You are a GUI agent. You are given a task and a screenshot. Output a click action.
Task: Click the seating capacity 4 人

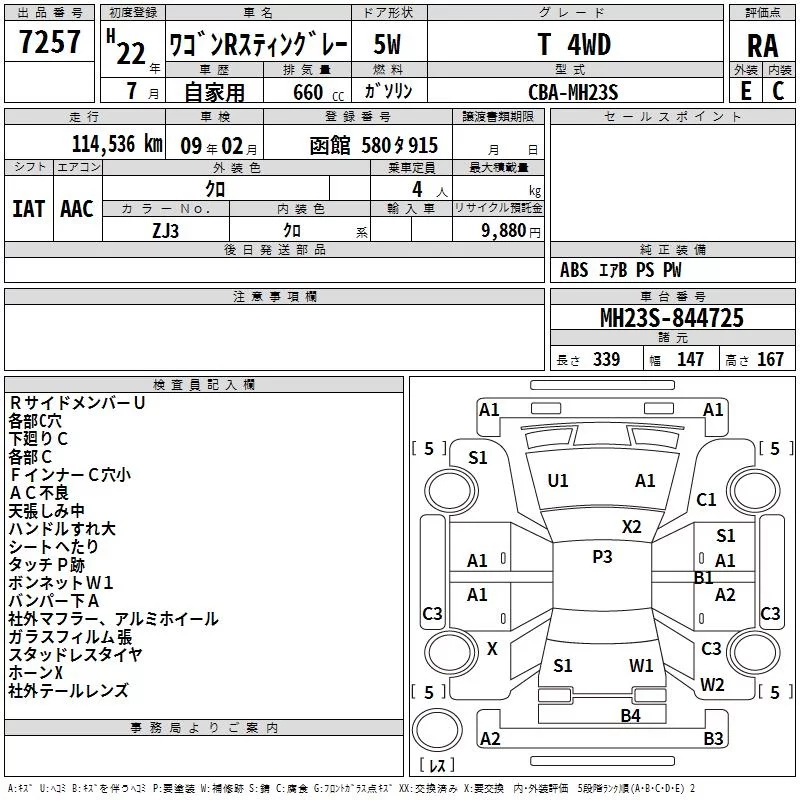point(430,190)
